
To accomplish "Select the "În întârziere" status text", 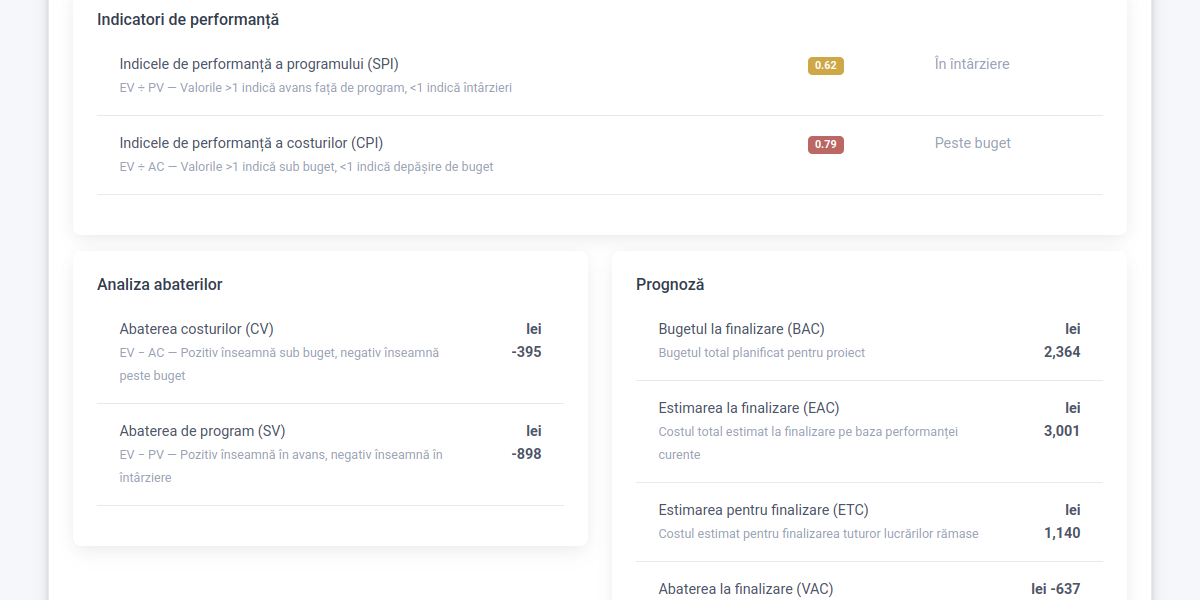I will [971, 64].
